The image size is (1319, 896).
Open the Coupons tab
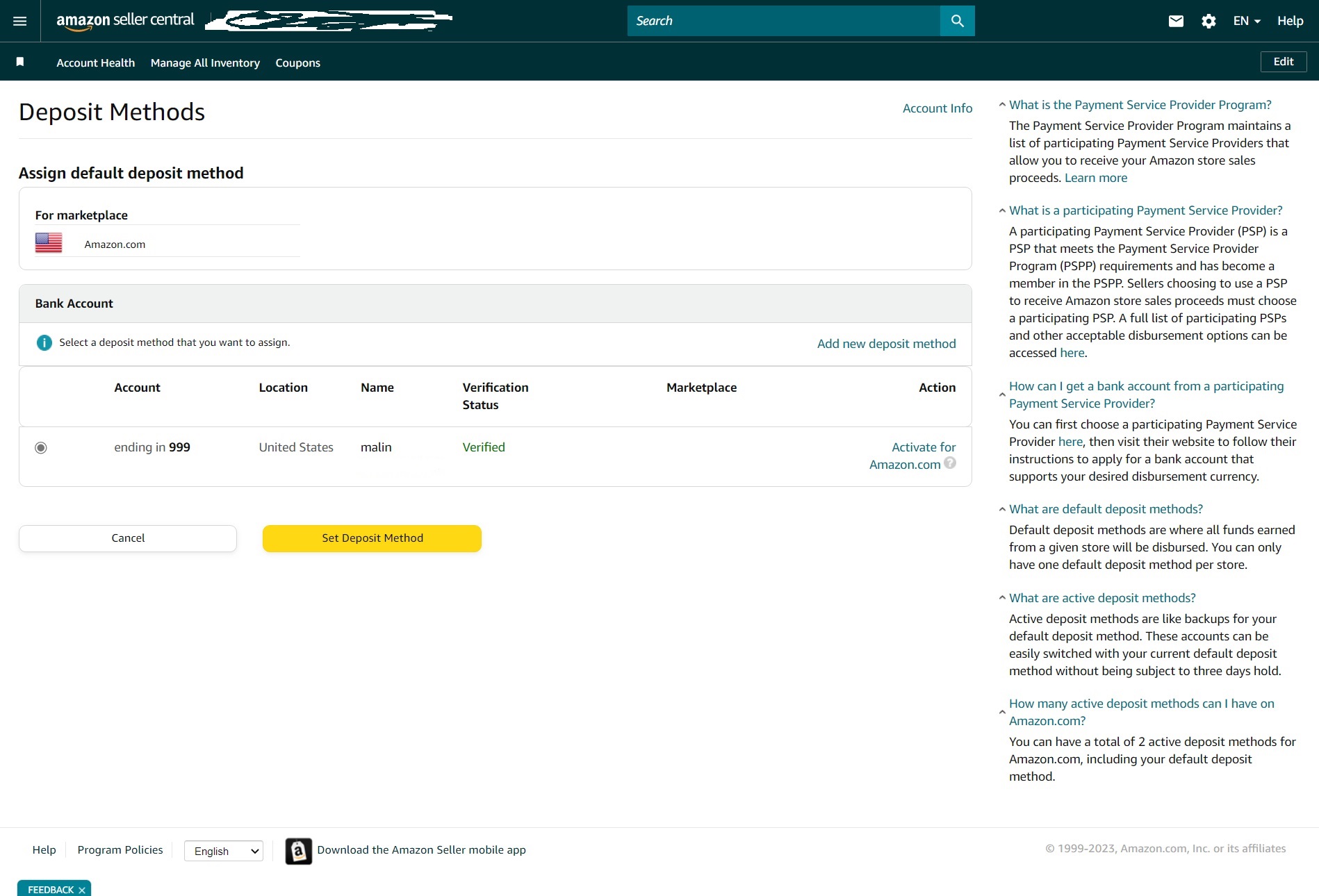coord(297,63)
